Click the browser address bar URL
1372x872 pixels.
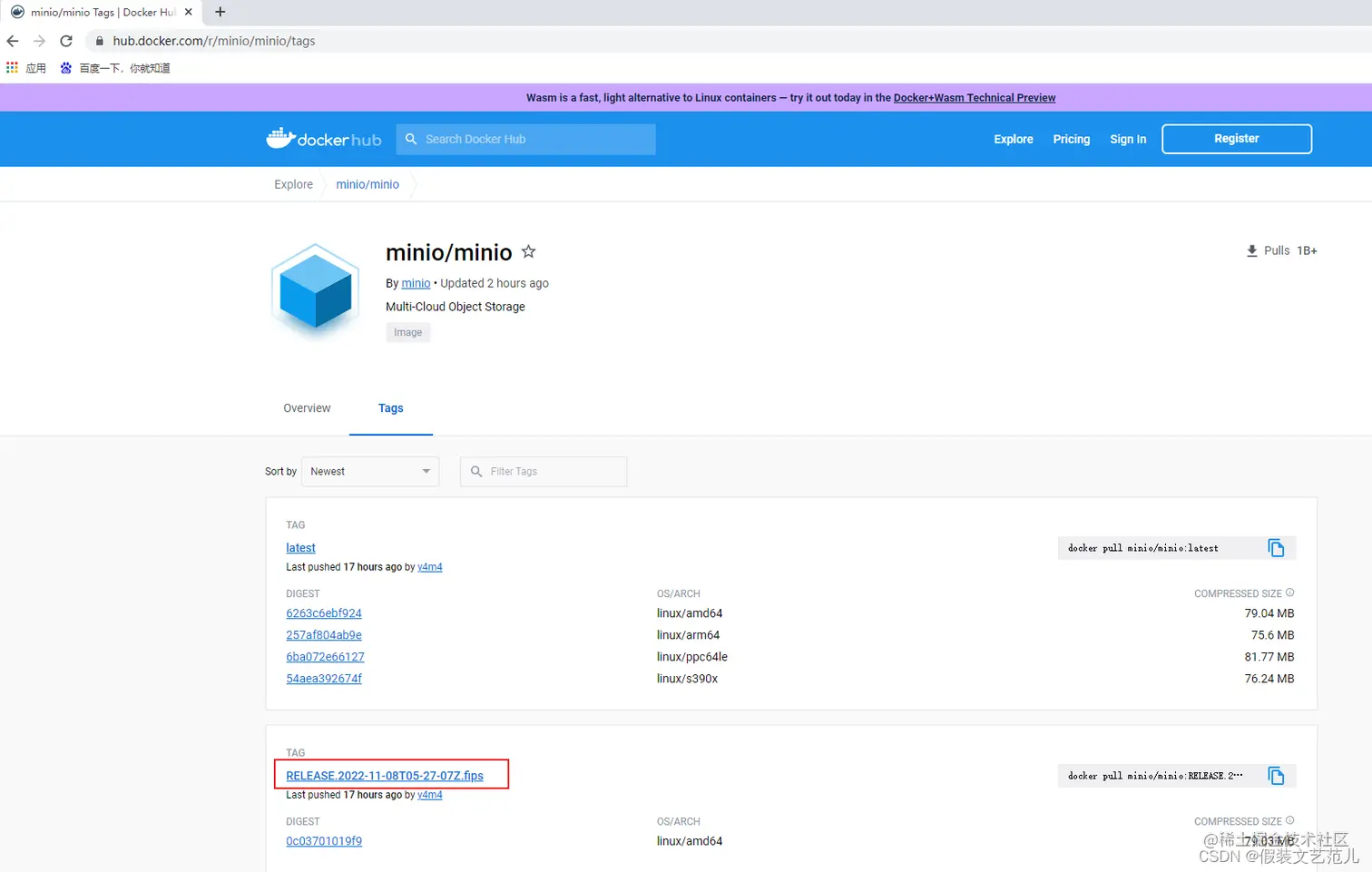tap(214, 41)
